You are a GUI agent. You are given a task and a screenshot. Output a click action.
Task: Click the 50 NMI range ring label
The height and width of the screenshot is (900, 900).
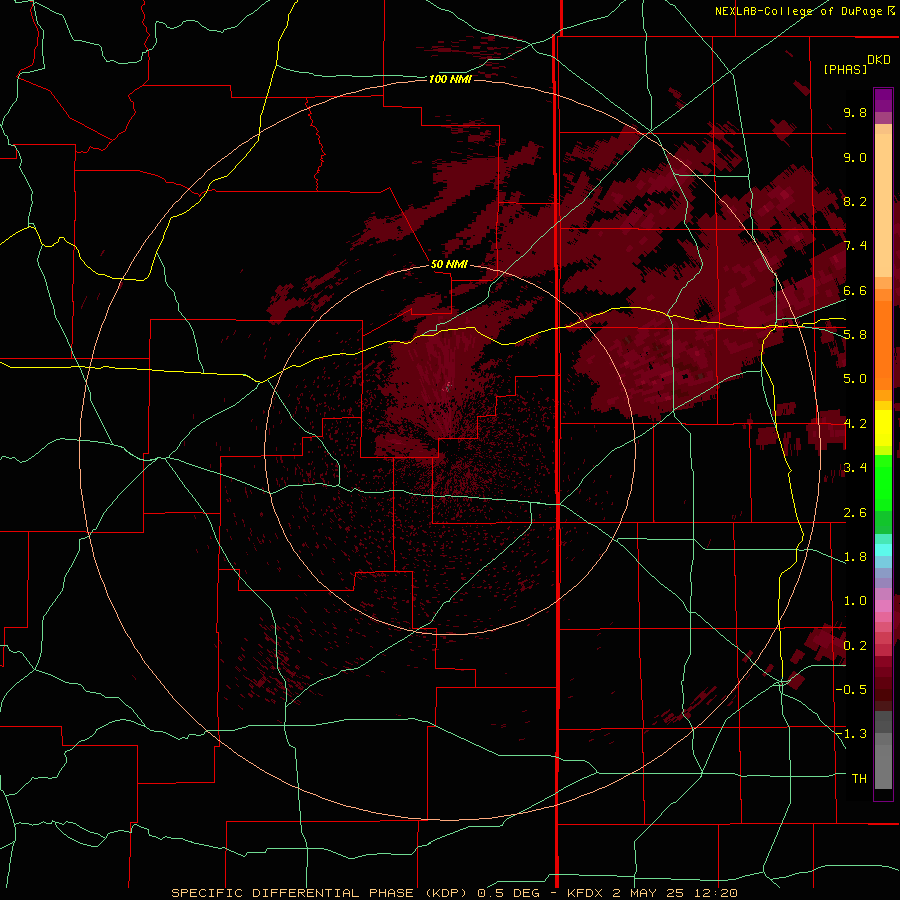[x=449, y=264]
